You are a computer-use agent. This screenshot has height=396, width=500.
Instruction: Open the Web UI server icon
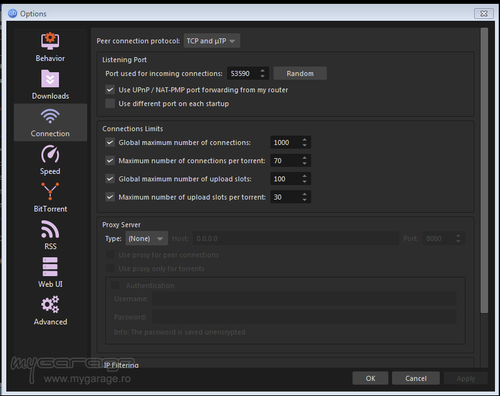pos(50,267)
